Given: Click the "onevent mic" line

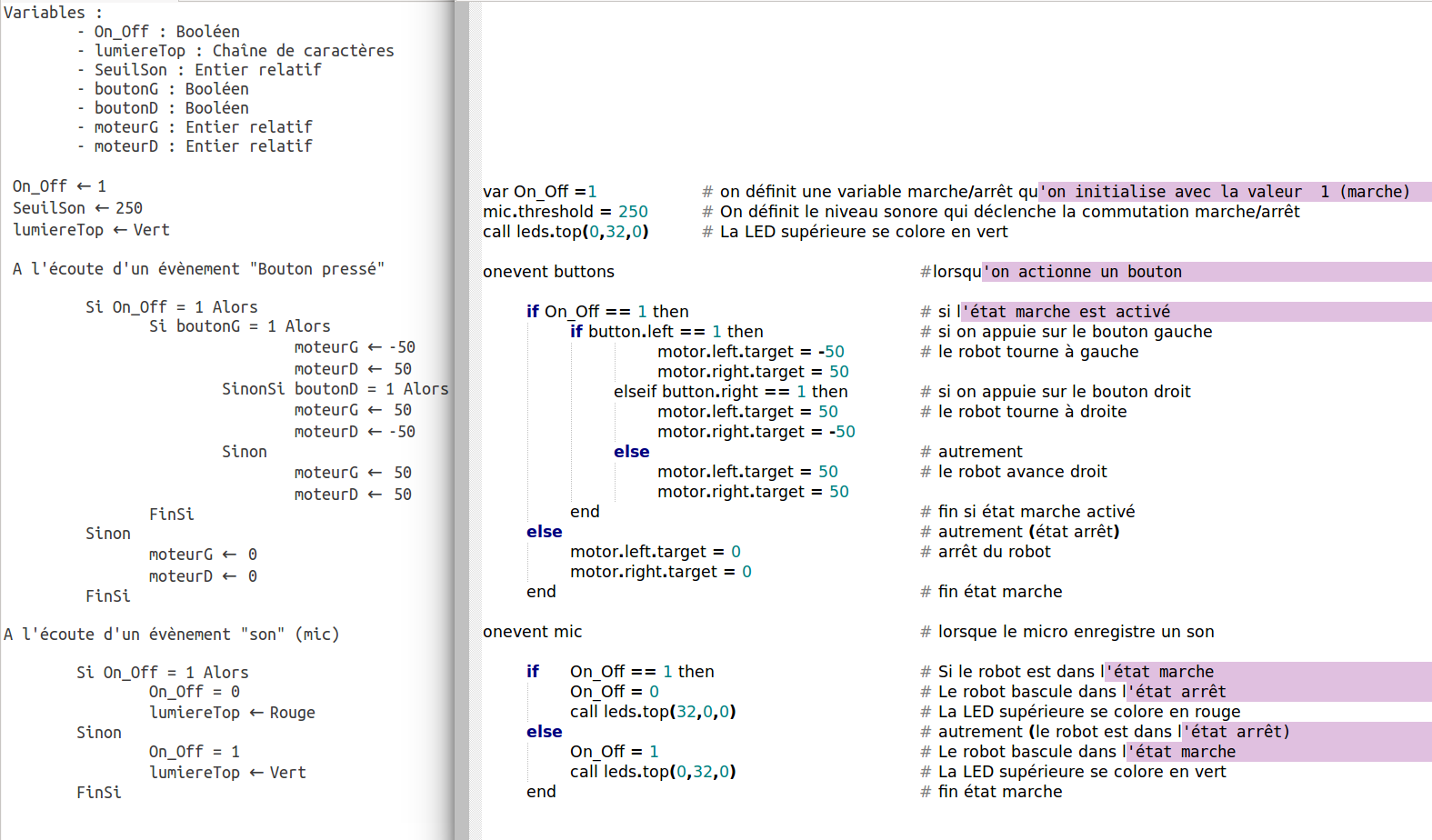Looking at the screenshot, I should [x=532, y=632].
